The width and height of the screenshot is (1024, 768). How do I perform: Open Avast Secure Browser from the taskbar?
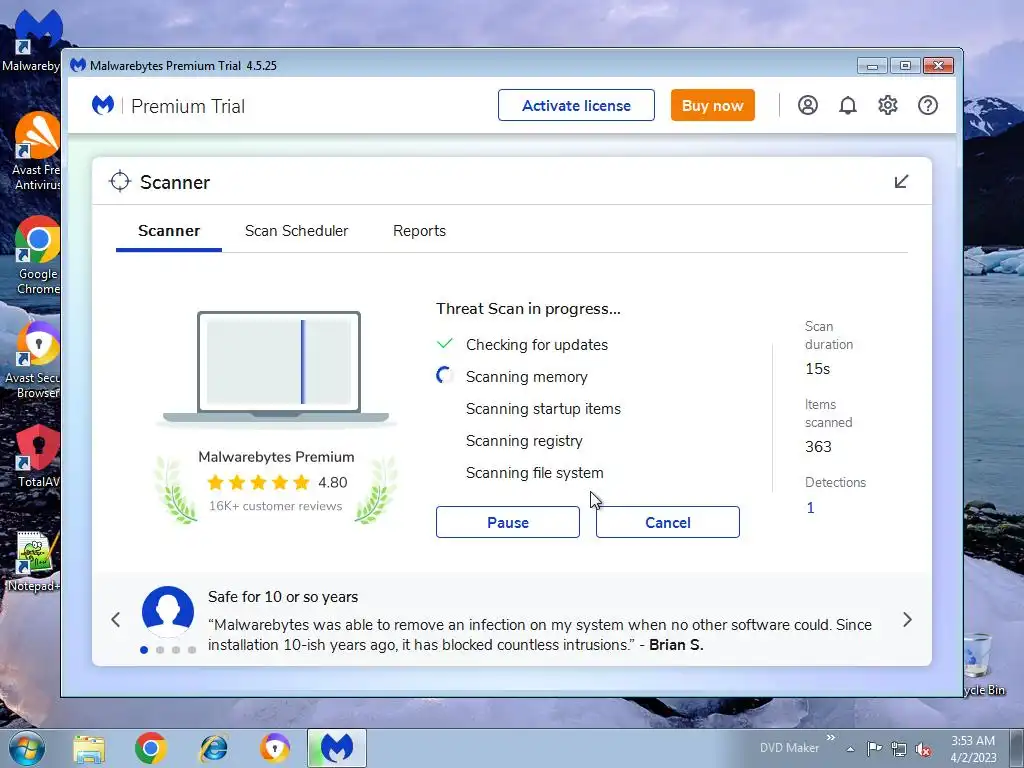tap(275, 748)
